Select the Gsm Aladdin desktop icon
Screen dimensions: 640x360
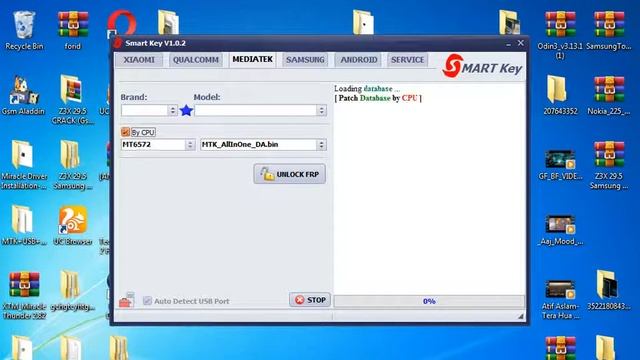tap(23, 95)
